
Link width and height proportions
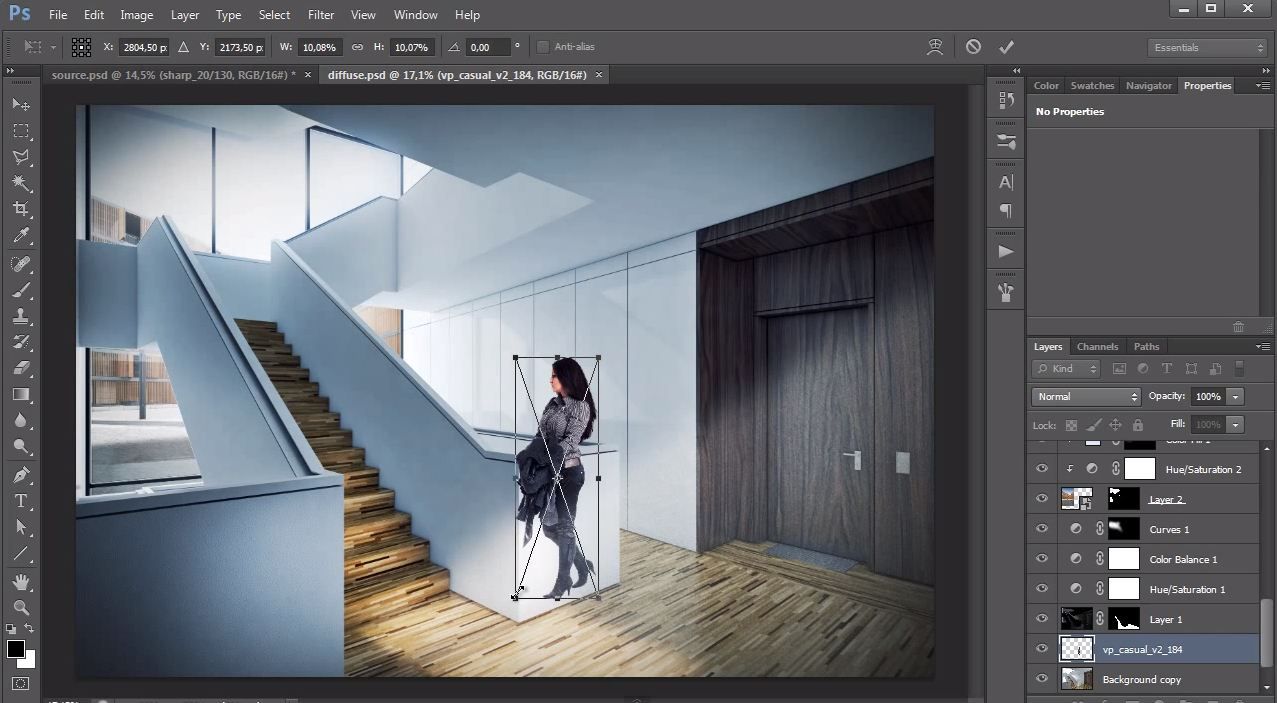point(357,47)
